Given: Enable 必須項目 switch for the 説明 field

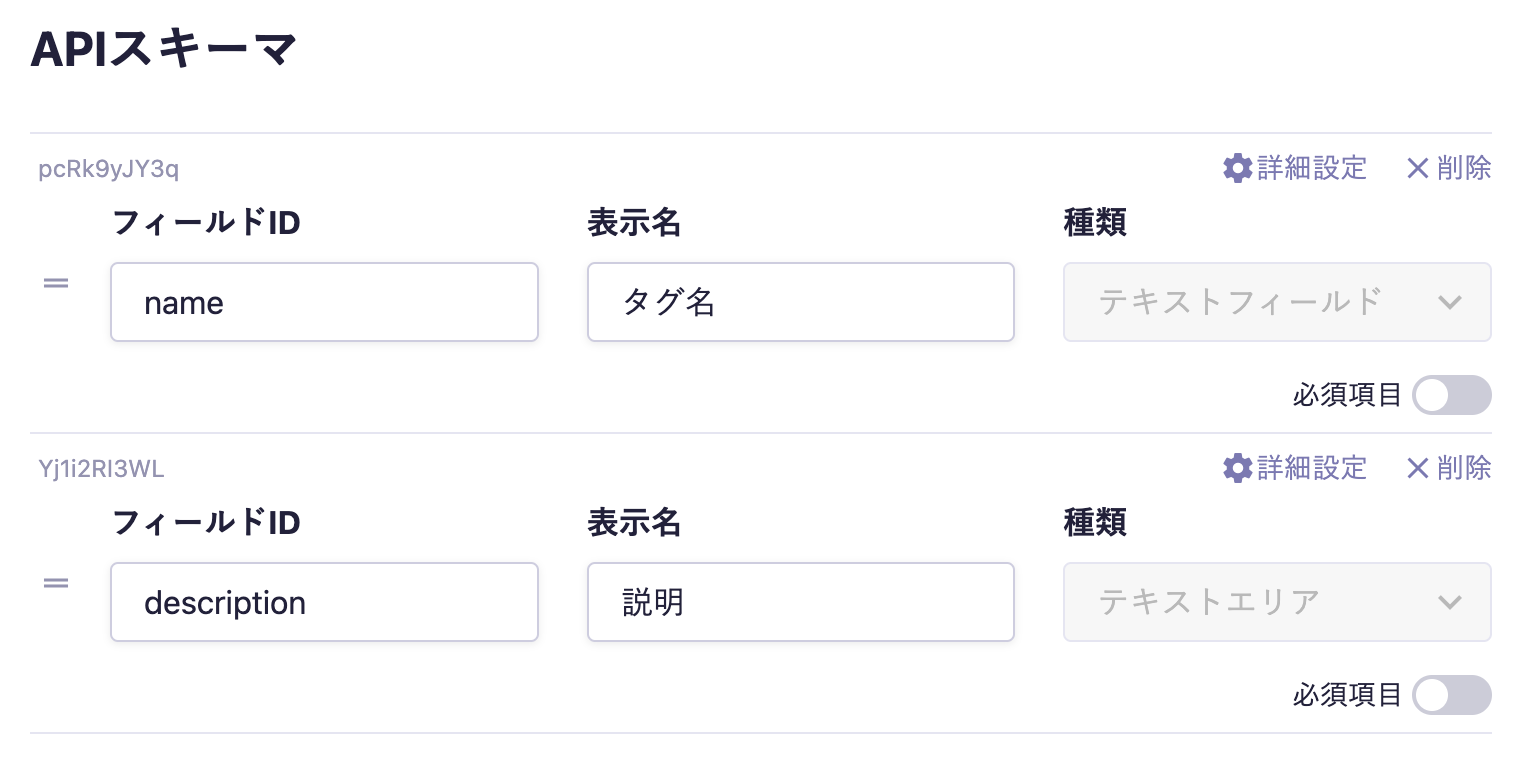Looking at the screenshot, I should click(1451, 696).
